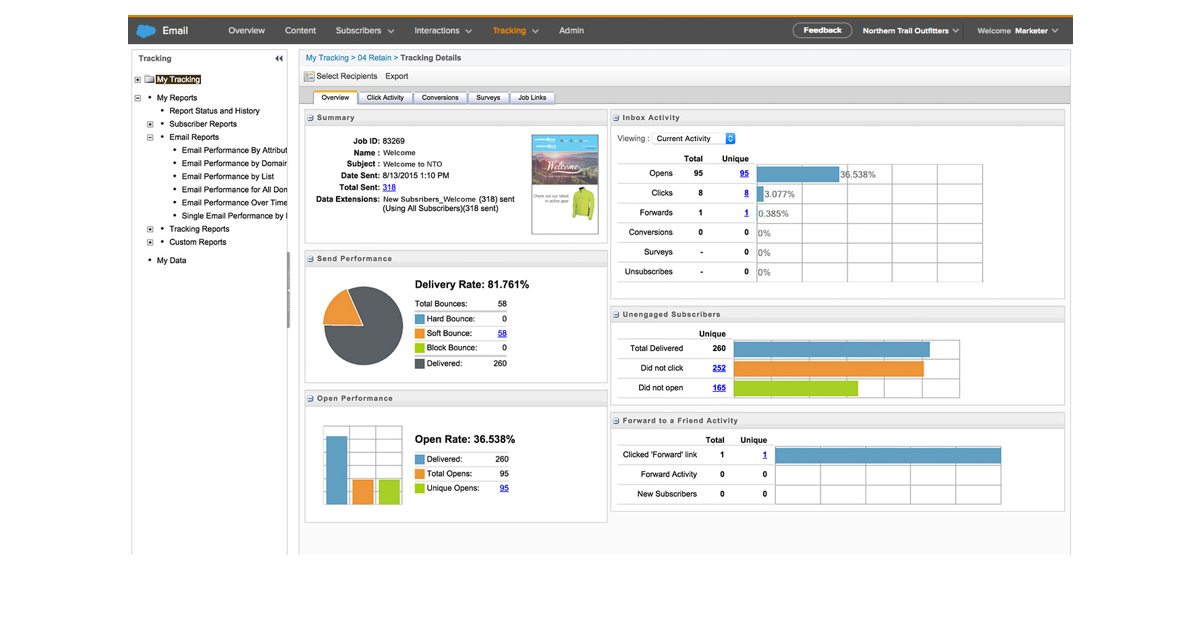Collapse the Email Reports tree node
Image resolution: width=1200 pixels, height=640 pixels.
(x=150, y=137)
